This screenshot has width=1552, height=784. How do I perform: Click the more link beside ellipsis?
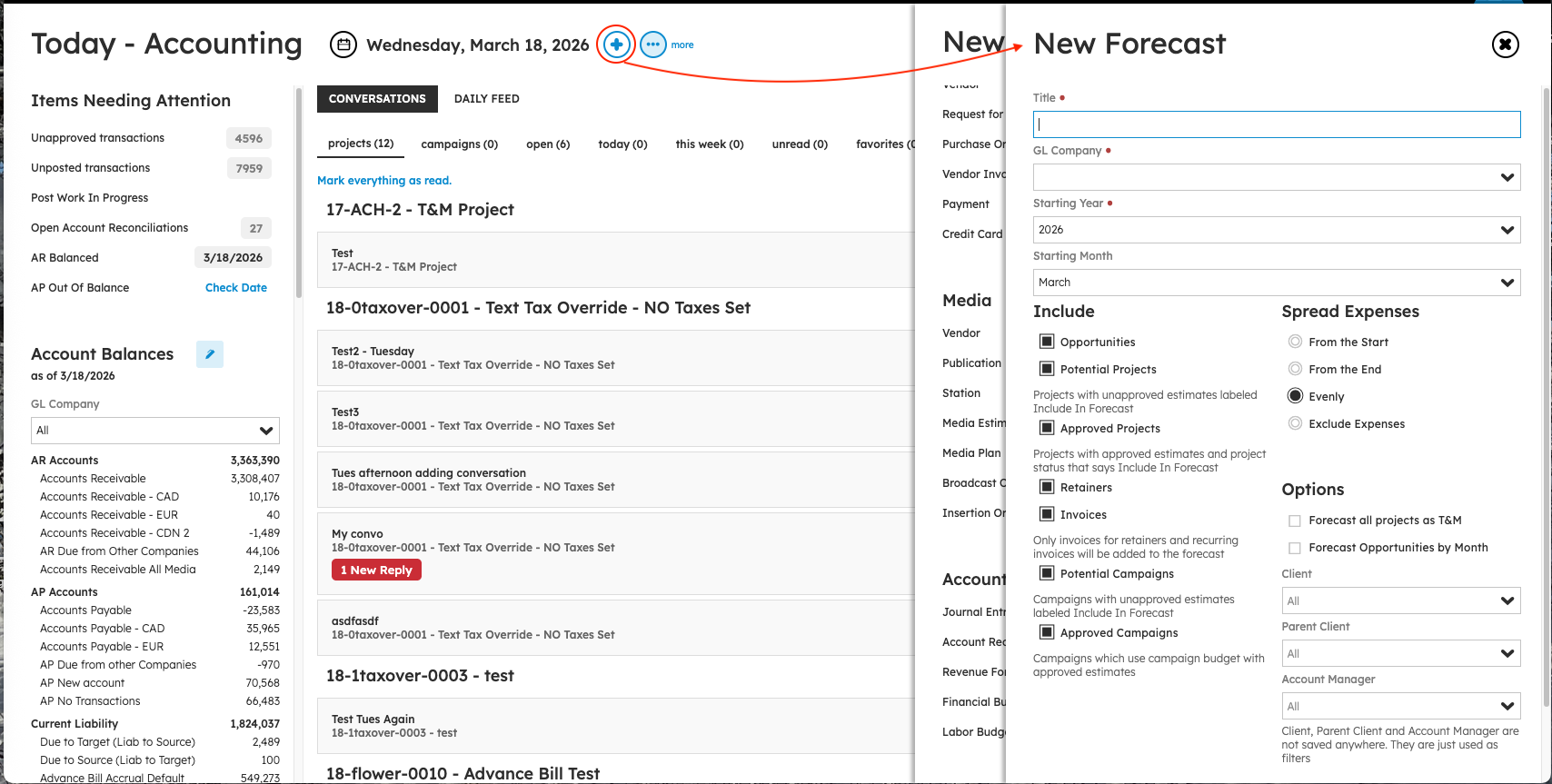pyautogui.click(x=682, y=45)
